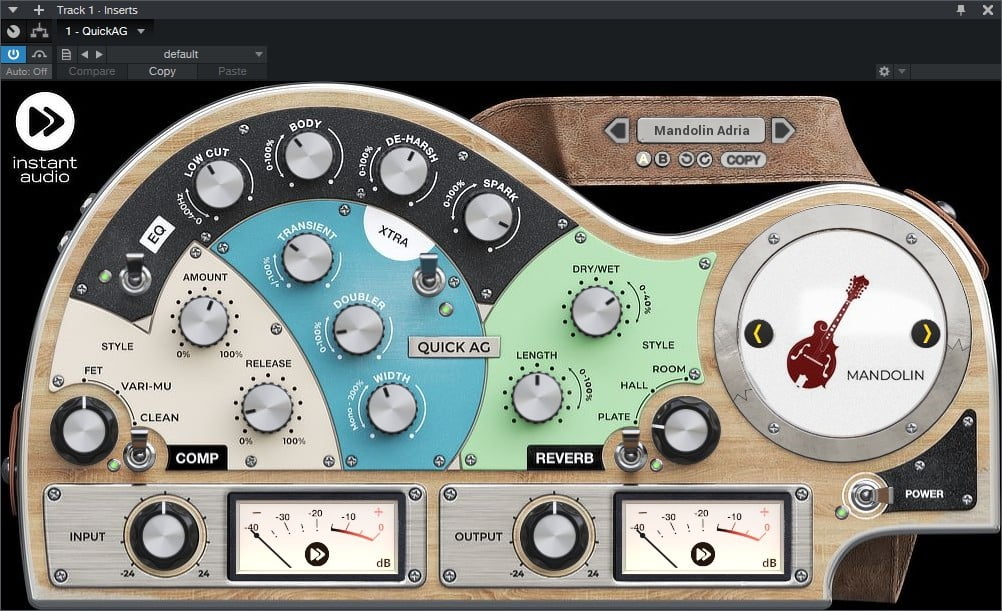The height and width of the screenshot is (611, 1002).
Task: Click the reverb DRY/WET knob
Action: point(596,311)
